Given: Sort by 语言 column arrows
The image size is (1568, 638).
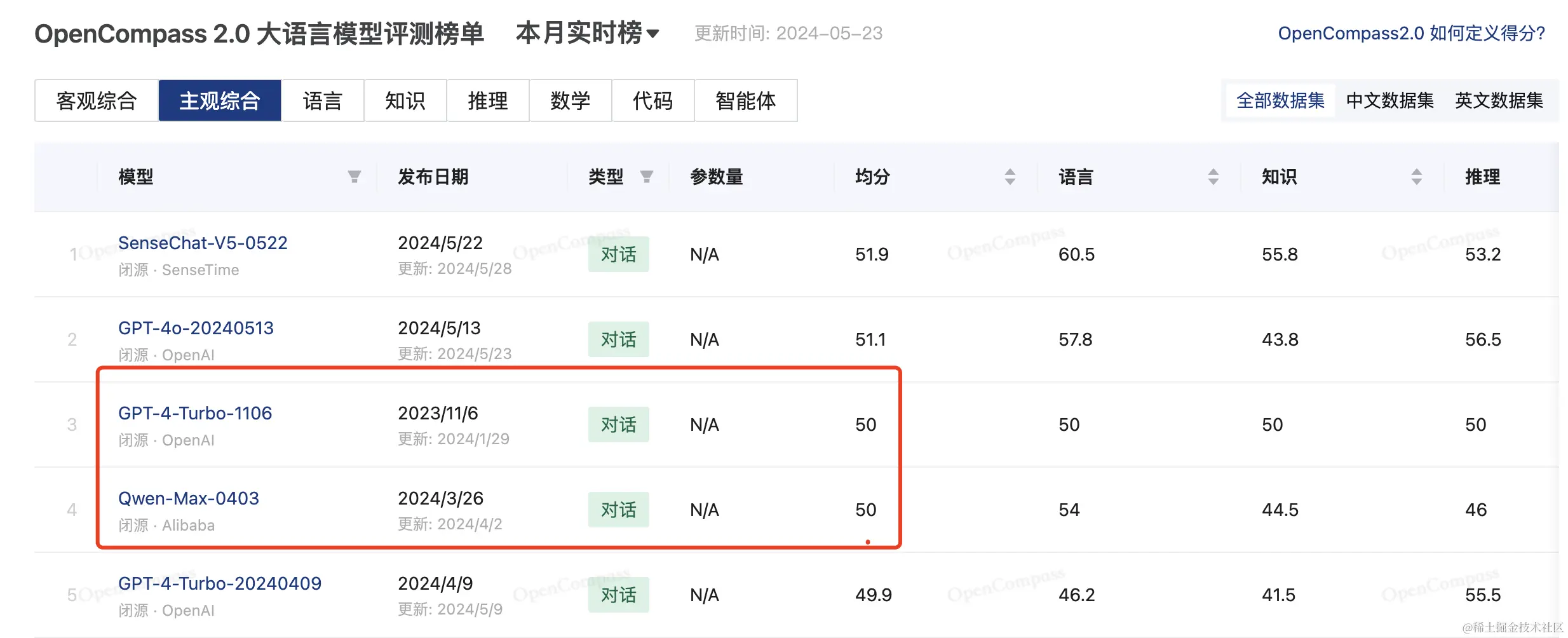Looking at the screenshot, I should tap(1213, 177).
